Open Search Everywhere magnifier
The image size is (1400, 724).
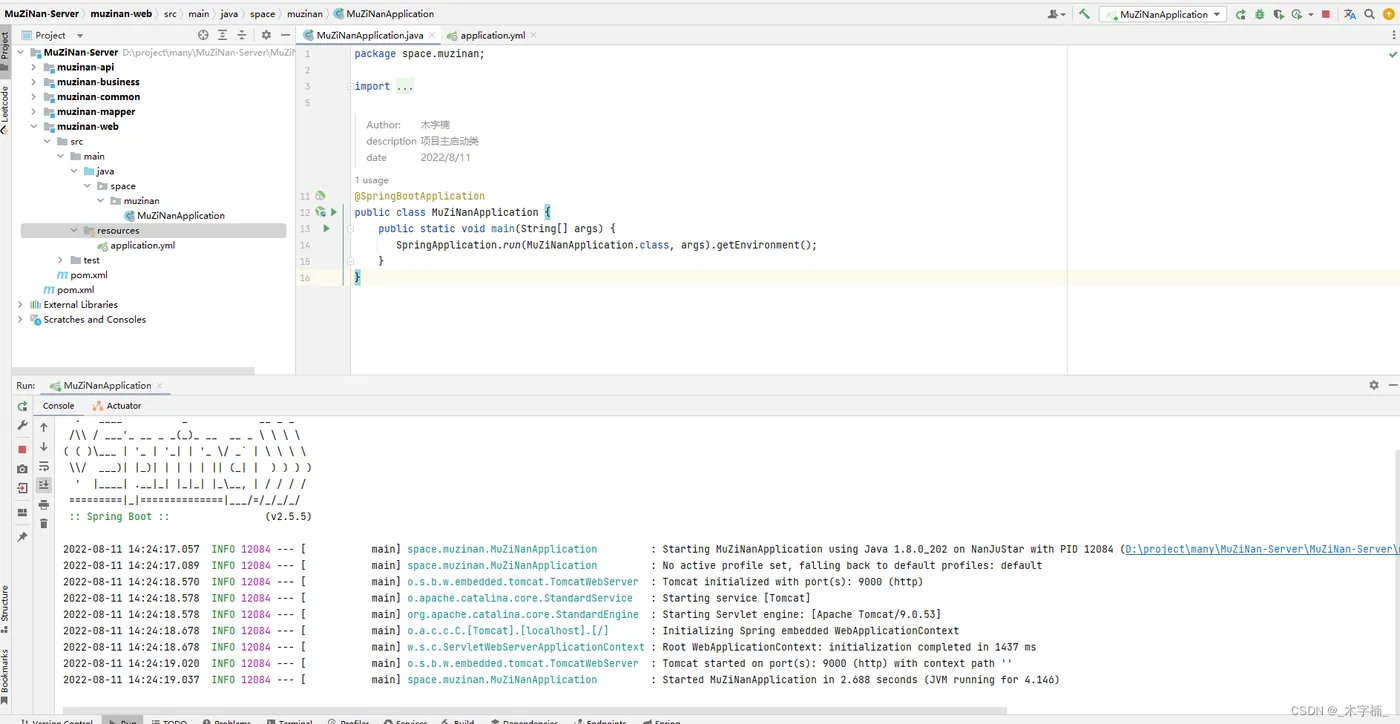(x=1370, y=14)
